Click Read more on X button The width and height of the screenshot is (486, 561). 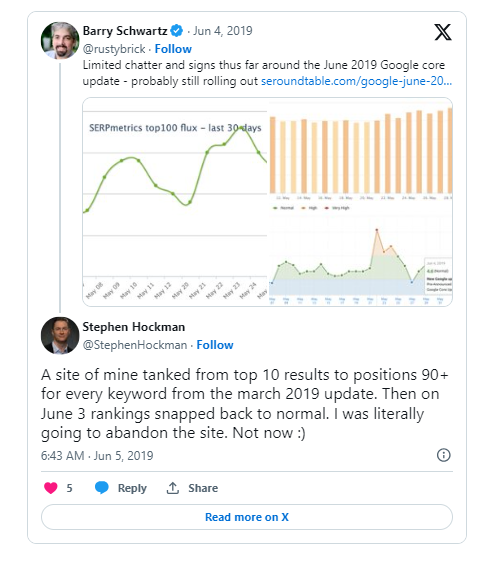(x=247, y=517)
